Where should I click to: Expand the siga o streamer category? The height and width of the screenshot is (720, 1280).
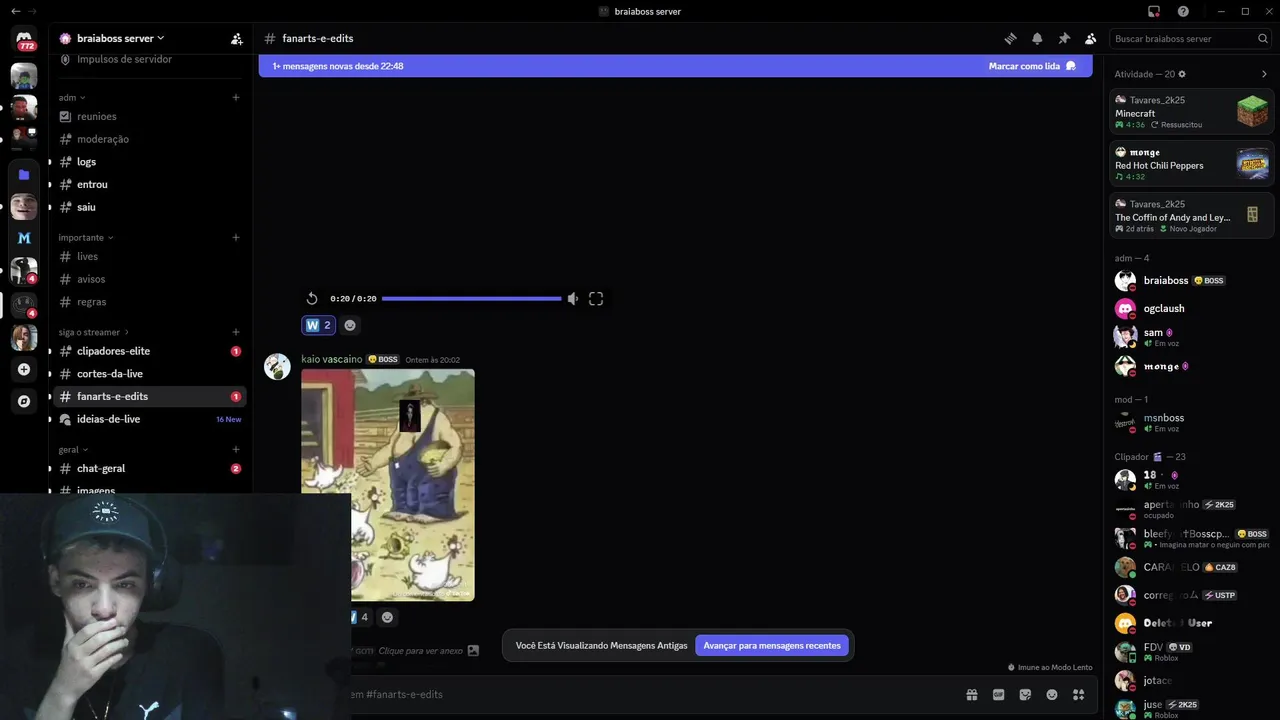[94, 332]
